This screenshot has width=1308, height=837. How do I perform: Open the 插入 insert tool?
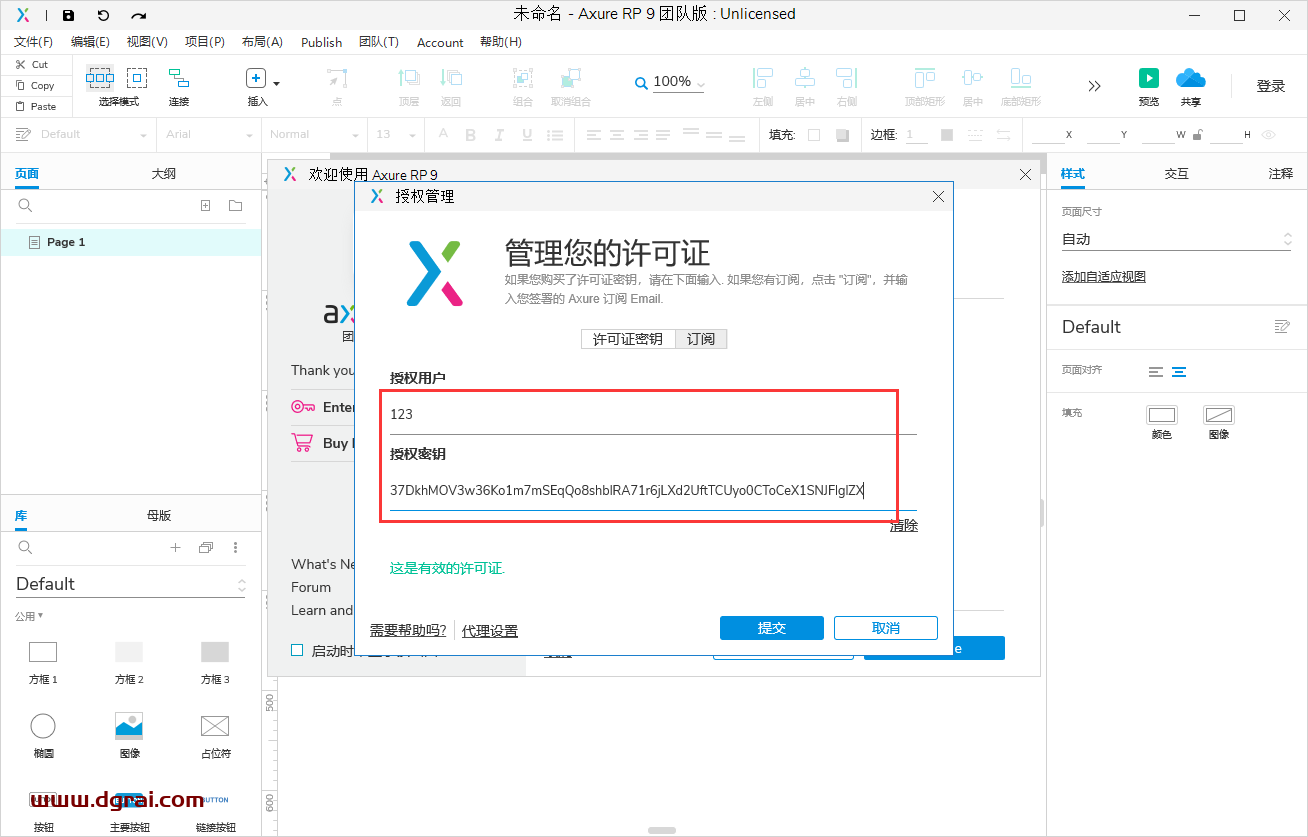coord(254,78)
